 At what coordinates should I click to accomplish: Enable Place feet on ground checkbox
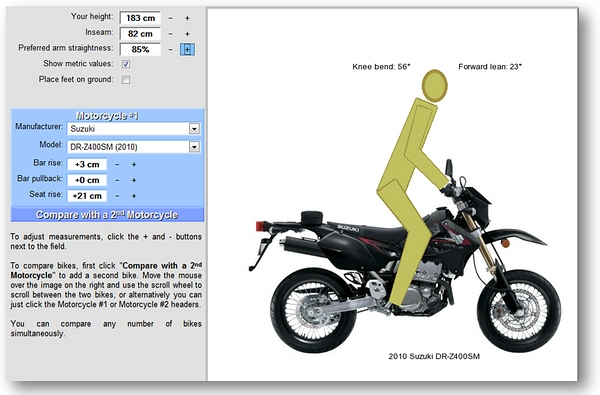[x=126, y=80]
